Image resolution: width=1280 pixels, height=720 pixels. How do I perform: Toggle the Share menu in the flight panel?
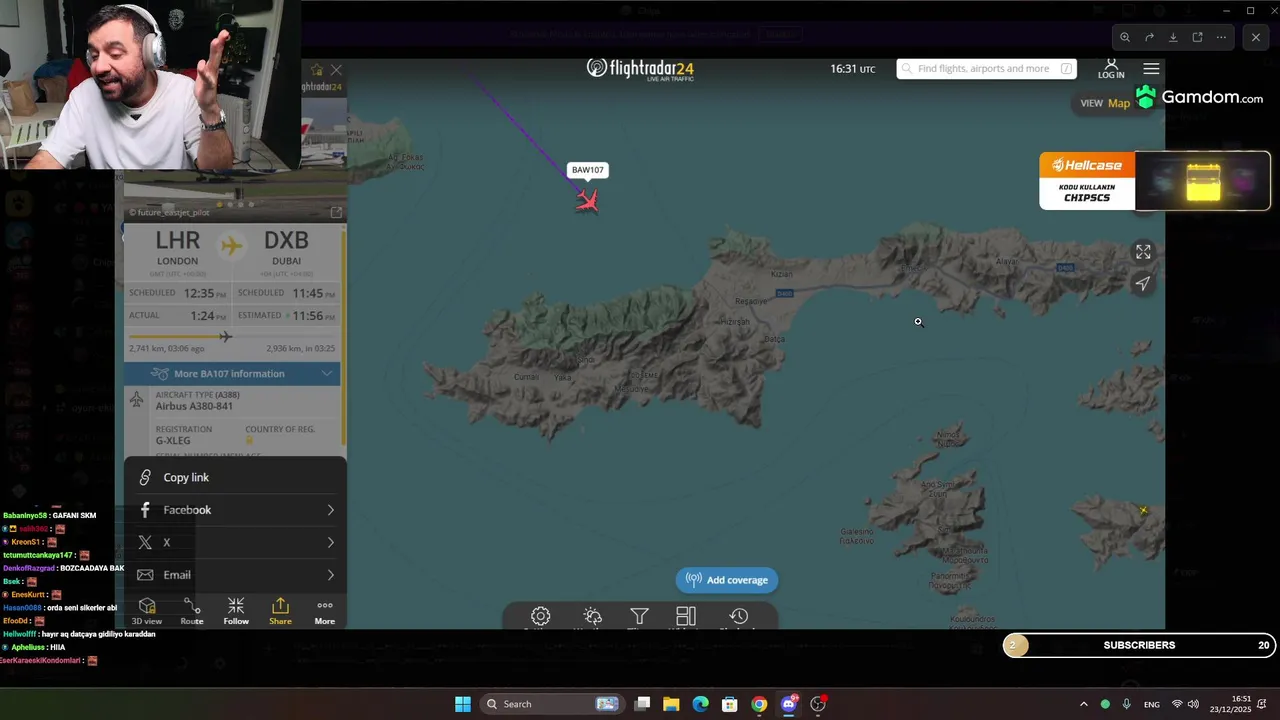point(280,611)
